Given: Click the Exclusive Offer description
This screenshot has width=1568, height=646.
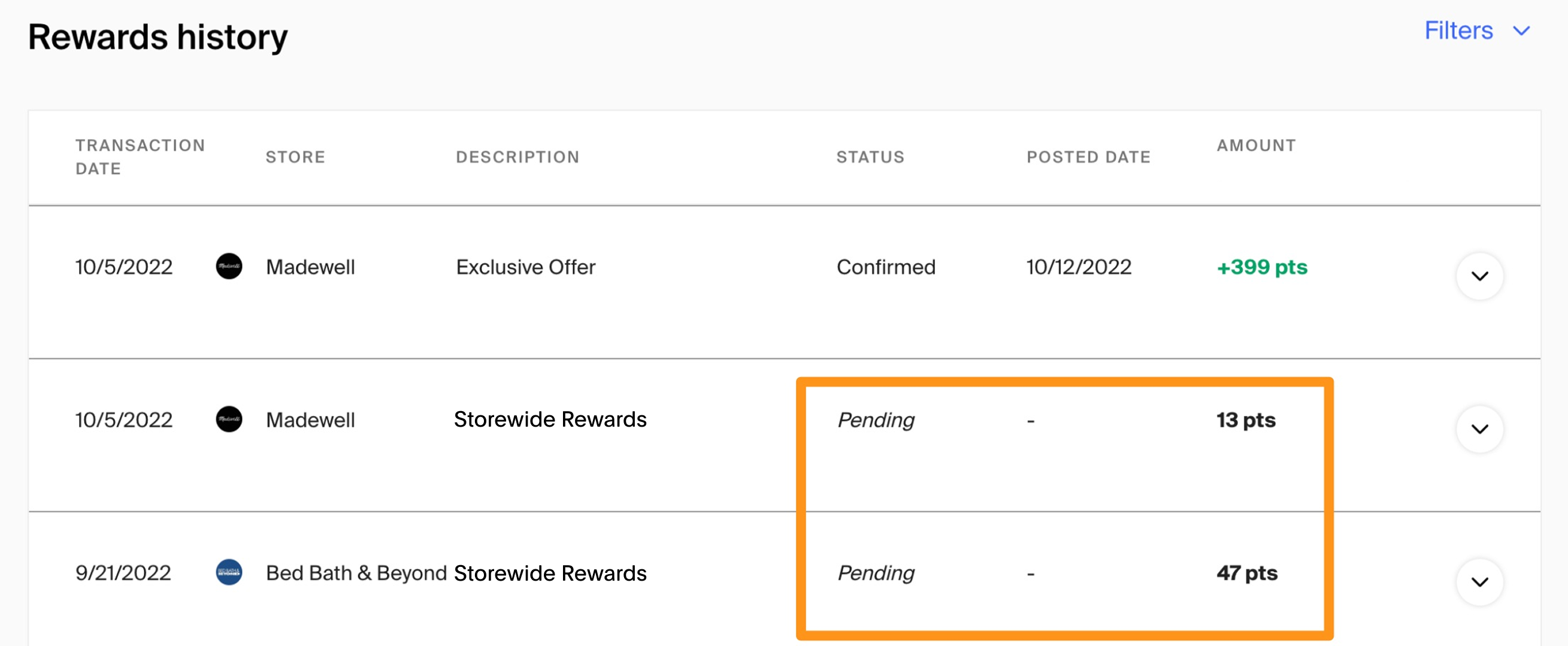Looking at the screenshot, I should click(x=525, y=267).
